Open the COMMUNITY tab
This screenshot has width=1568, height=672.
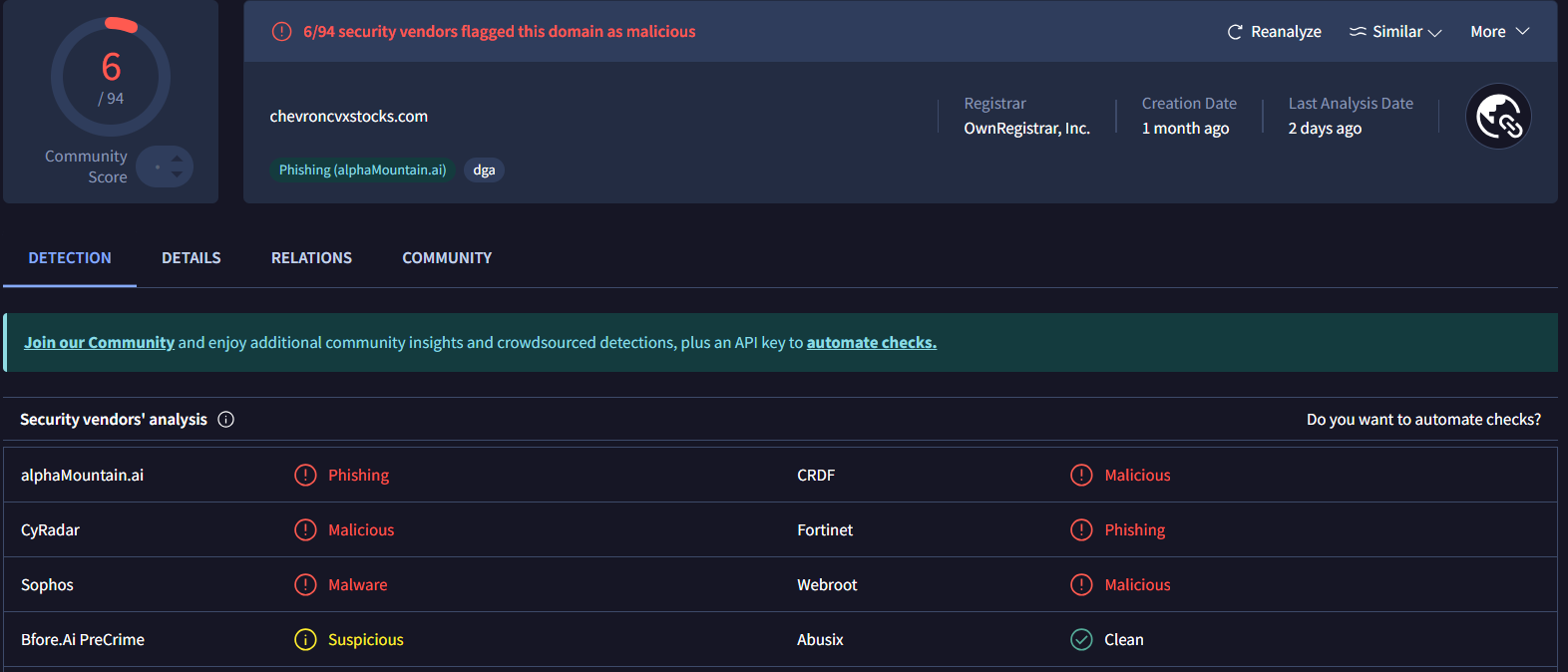[x=447, y=258]
